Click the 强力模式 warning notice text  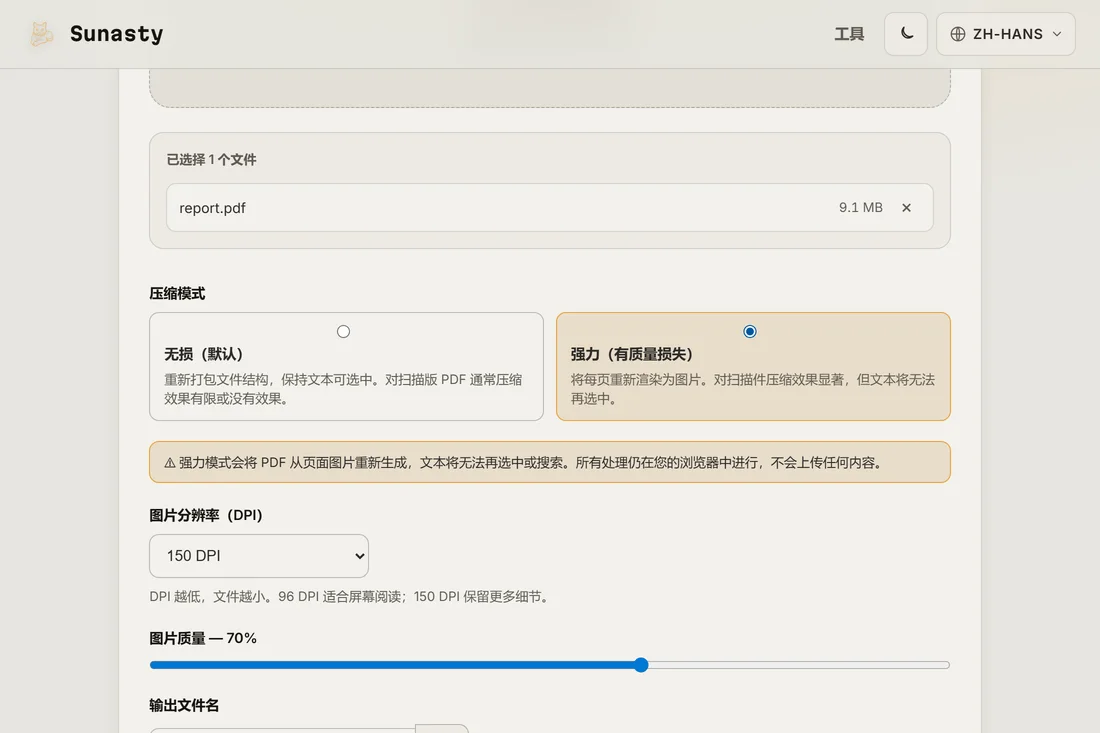pyautogui.click(x=523, y=463)
